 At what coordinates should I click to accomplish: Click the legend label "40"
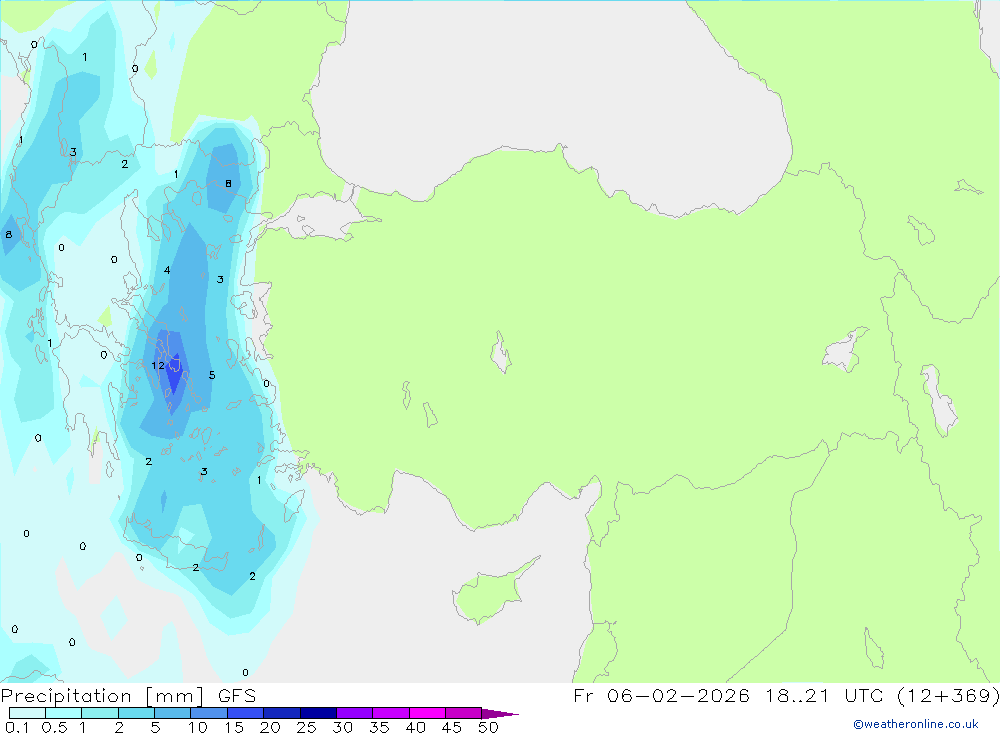click(415, 727)
